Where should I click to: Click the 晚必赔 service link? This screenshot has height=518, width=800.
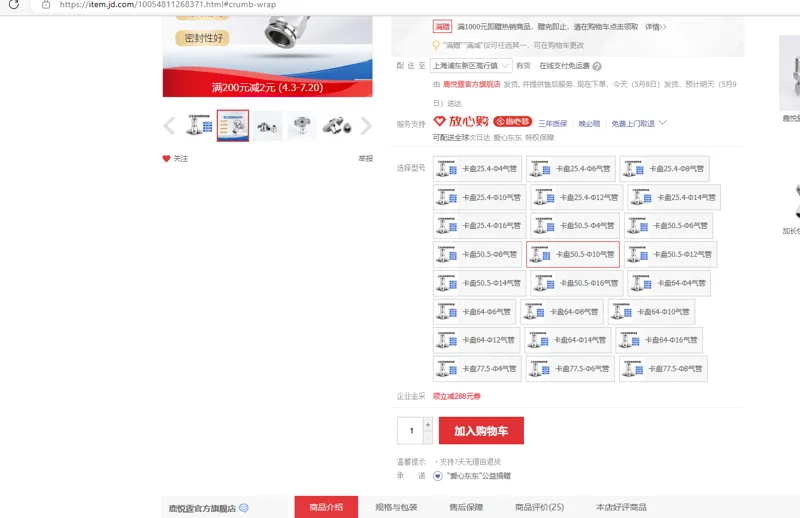[x=589, y=124]
